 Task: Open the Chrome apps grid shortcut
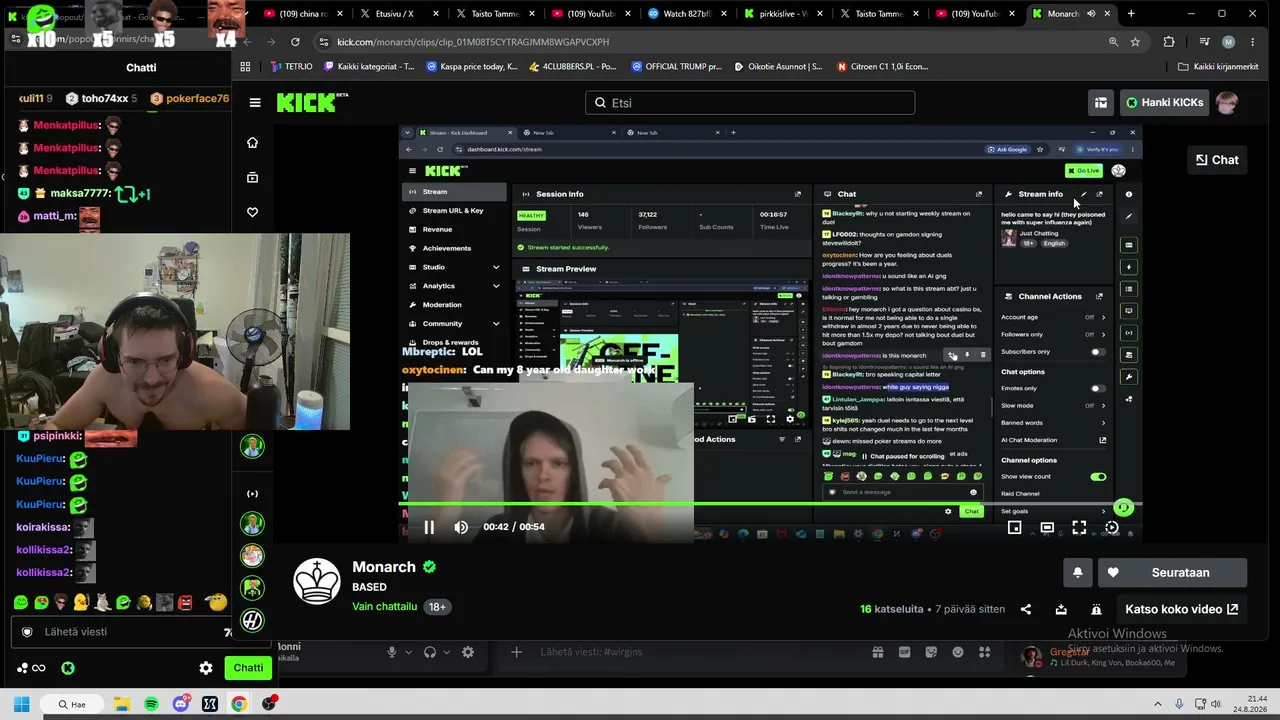tap(245, 67)
